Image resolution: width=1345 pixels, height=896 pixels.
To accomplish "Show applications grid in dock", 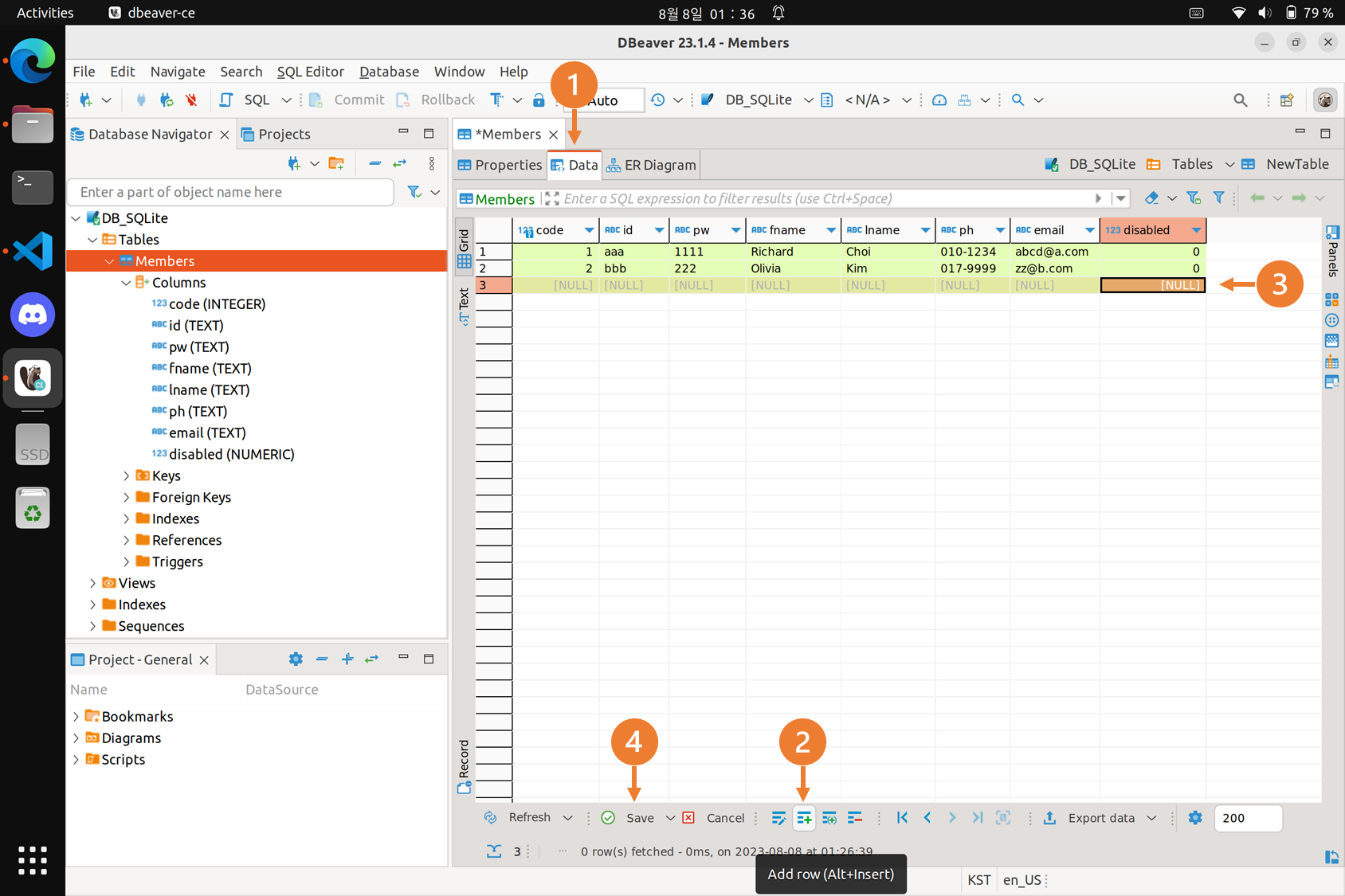I will (x=33, y=860).
